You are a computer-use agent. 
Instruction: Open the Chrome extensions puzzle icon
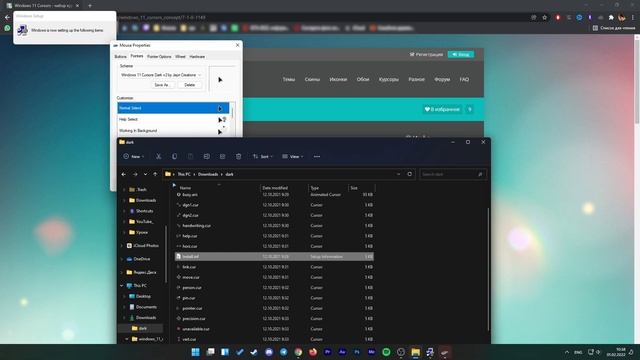(x=611, y=18)
